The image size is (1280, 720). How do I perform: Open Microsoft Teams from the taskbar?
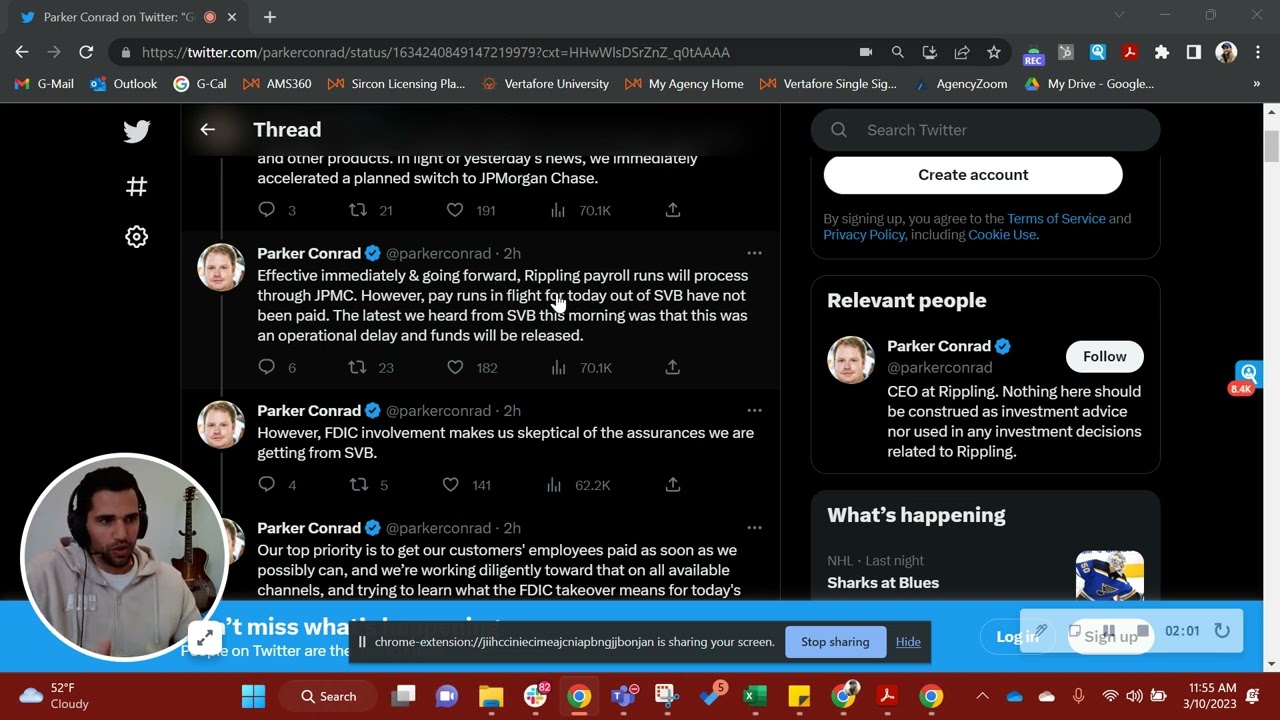(x=623, y=696)
